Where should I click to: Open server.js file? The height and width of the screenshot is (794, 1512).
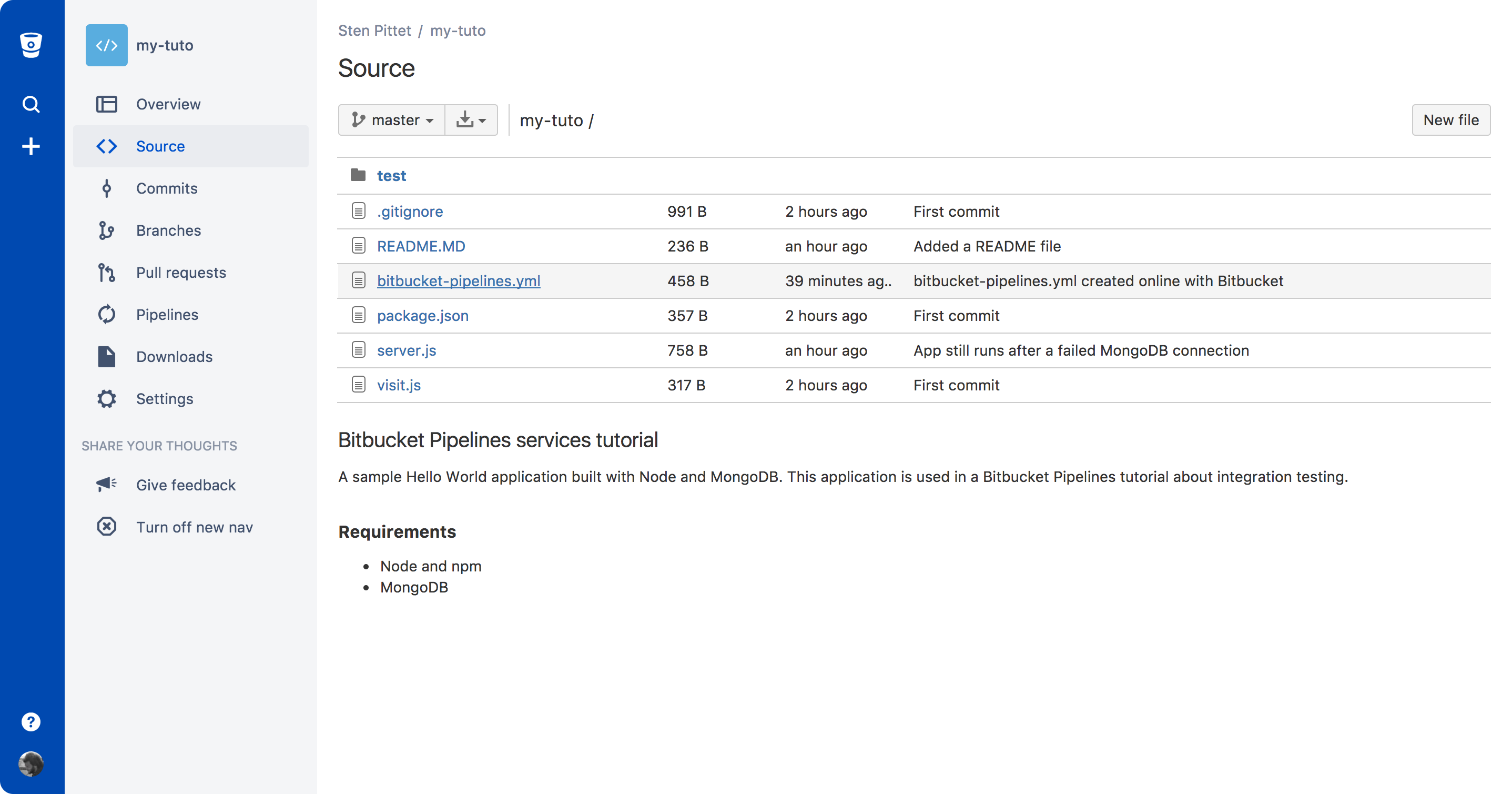(x=406, y=350)
